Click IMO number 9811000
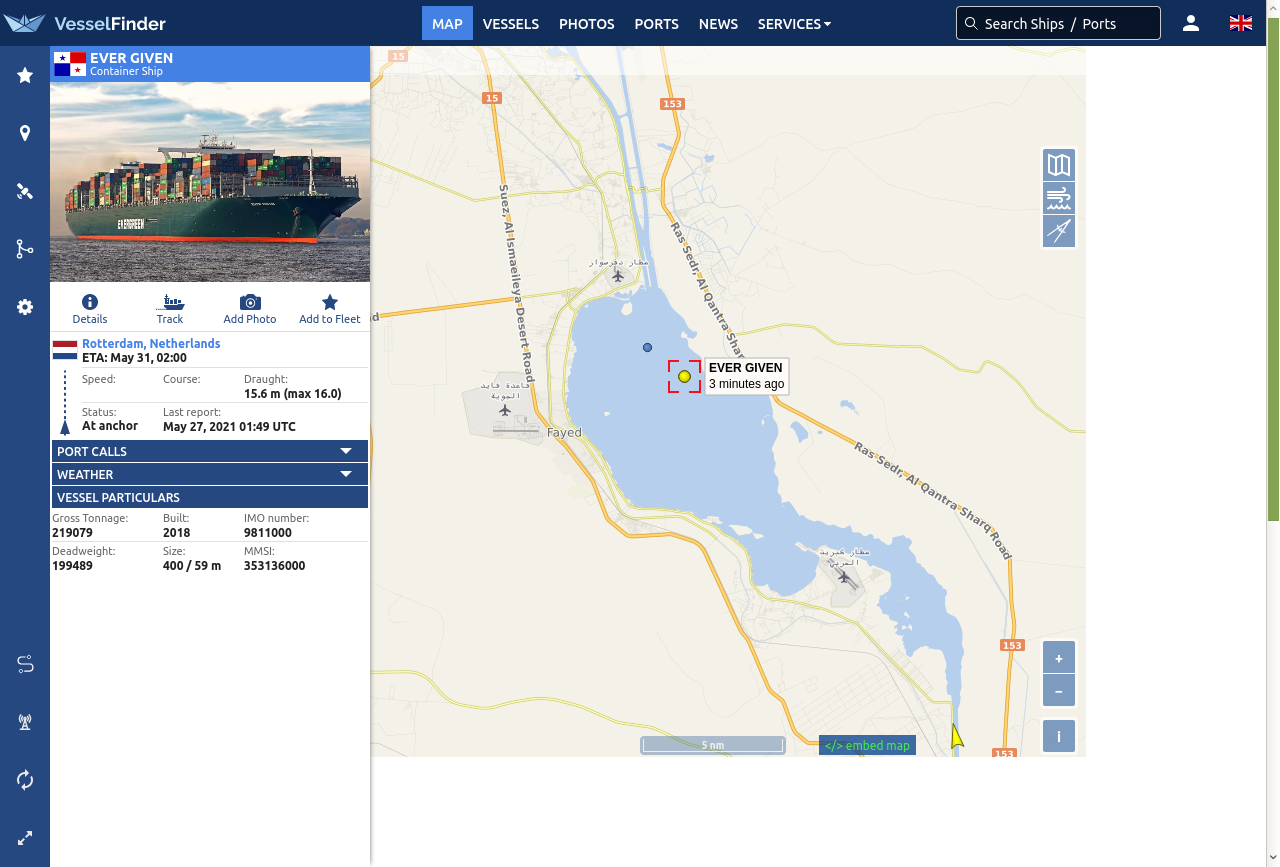Image resolution: width=1280 pixels, height=867 pixels. pyautogui.click(x=268, y=533)
